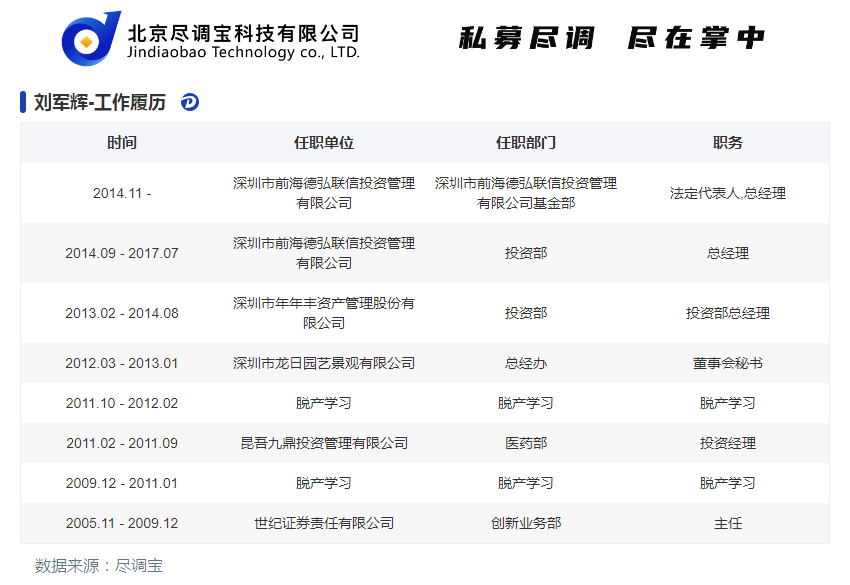Select the 创新业务部 department cell

[x=526, y=523]
